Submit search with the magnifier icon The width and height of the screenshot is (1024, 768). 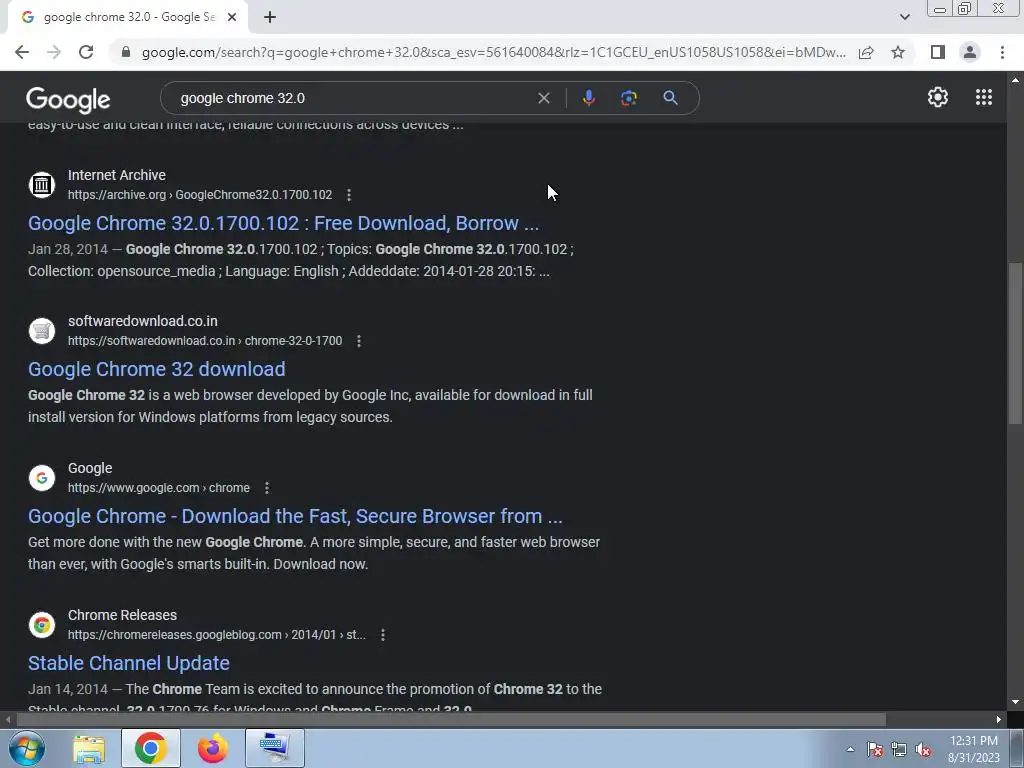pos(670,98)
